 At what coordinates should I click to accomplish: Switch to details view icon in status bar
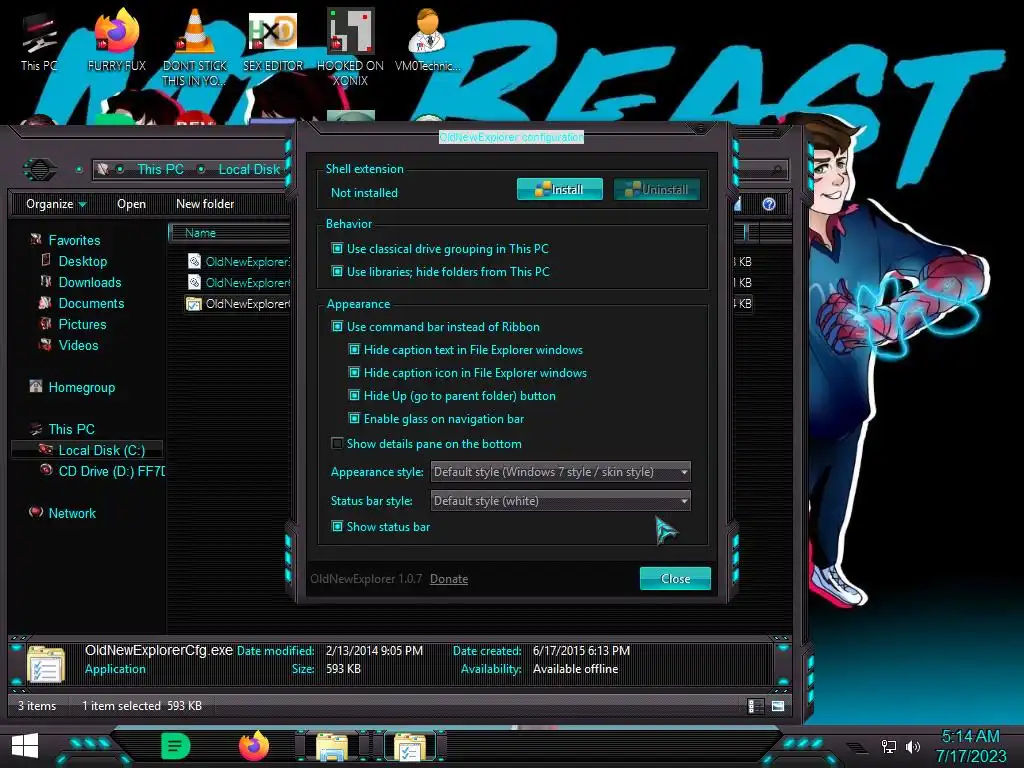[x=755, y=706]
